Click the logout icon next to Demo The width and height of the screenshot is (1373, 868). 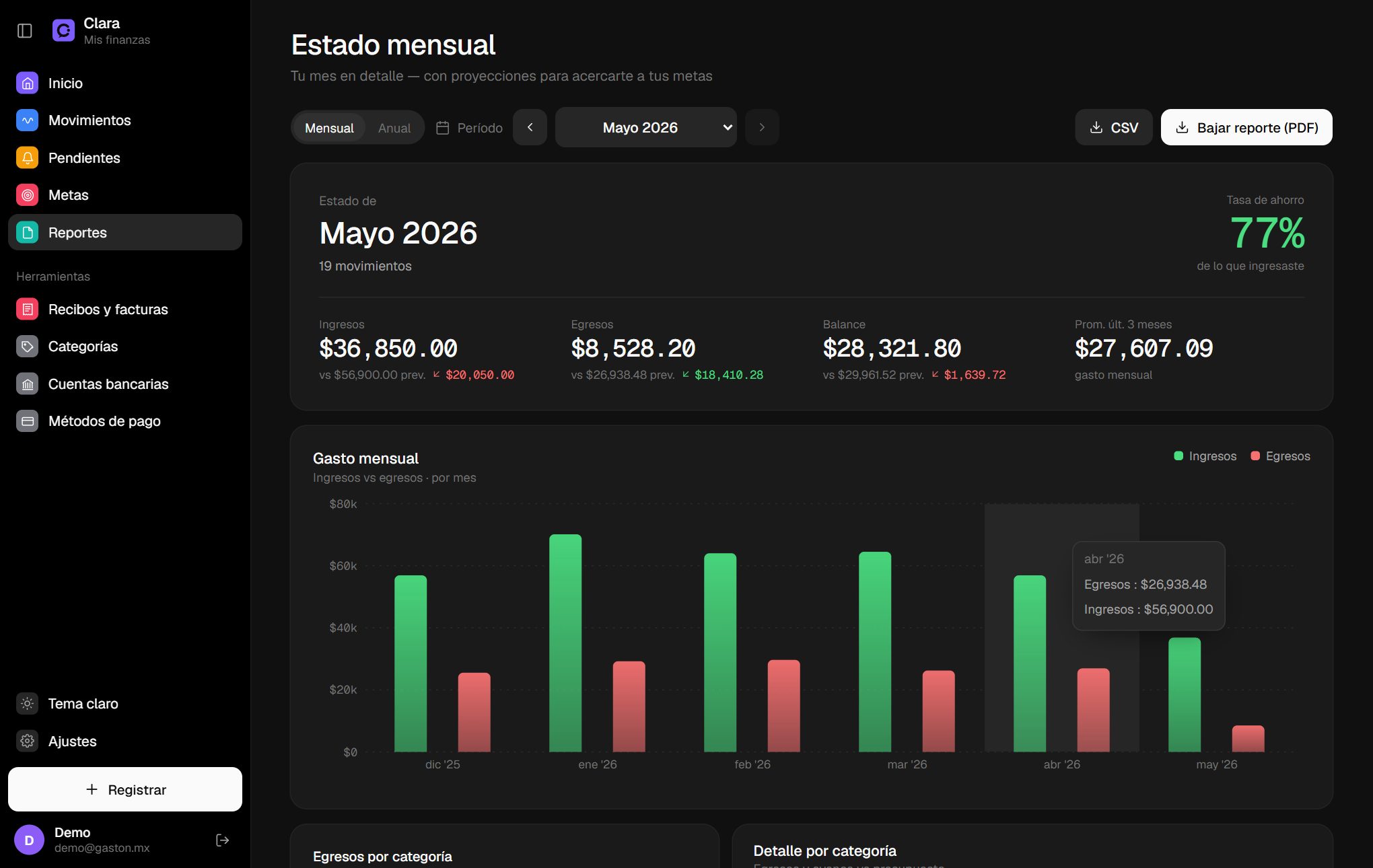pos(223,840)
